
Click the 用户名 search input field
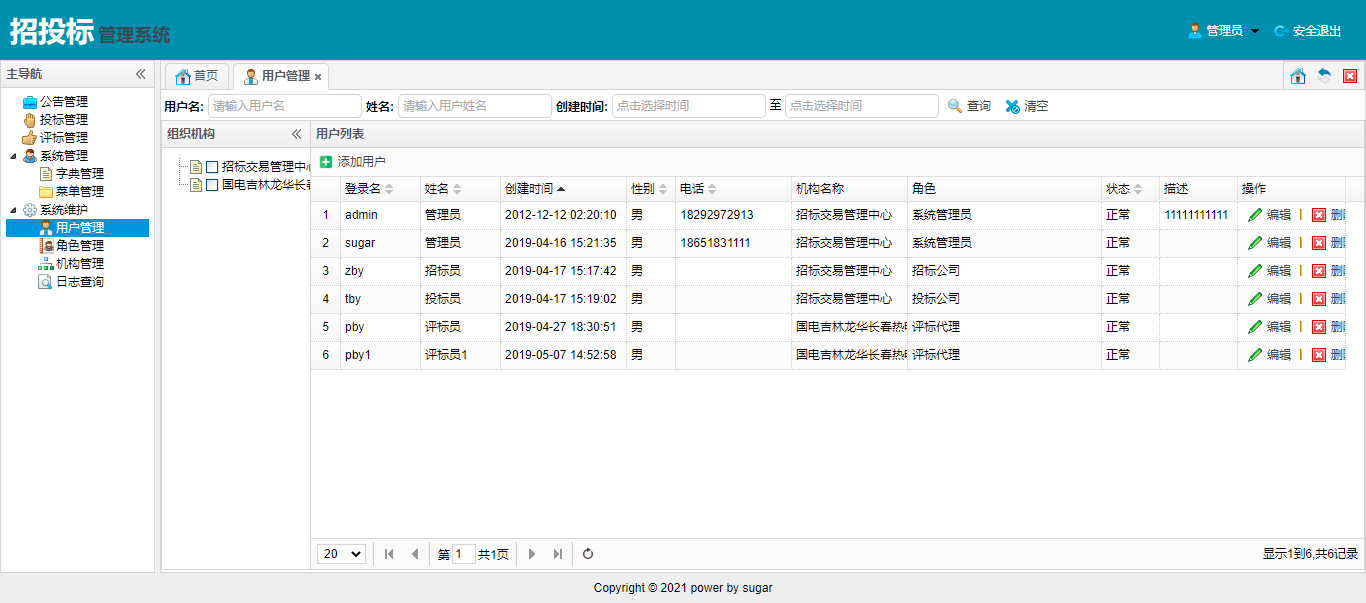(284, 106)
